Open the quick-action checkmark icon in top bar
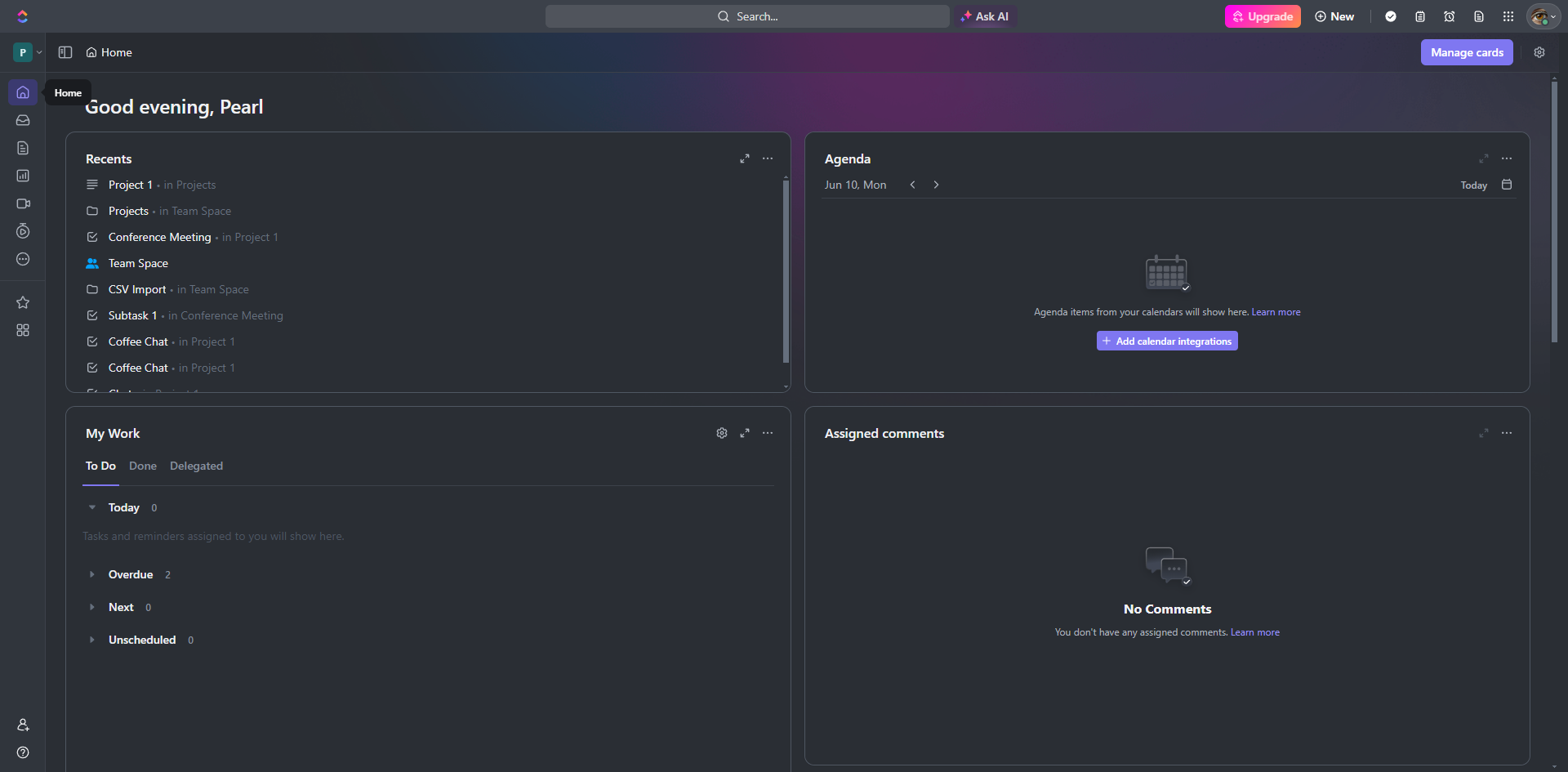The width and height of the screenshot is (1568, 772). click(x=1391, y=16)
